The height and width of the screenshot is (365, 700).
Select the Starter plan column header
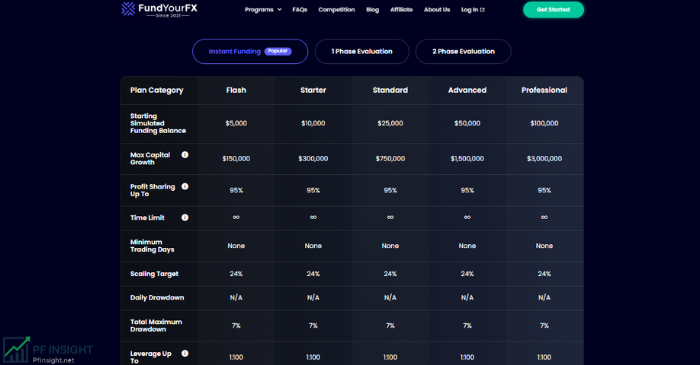(313, 90)
